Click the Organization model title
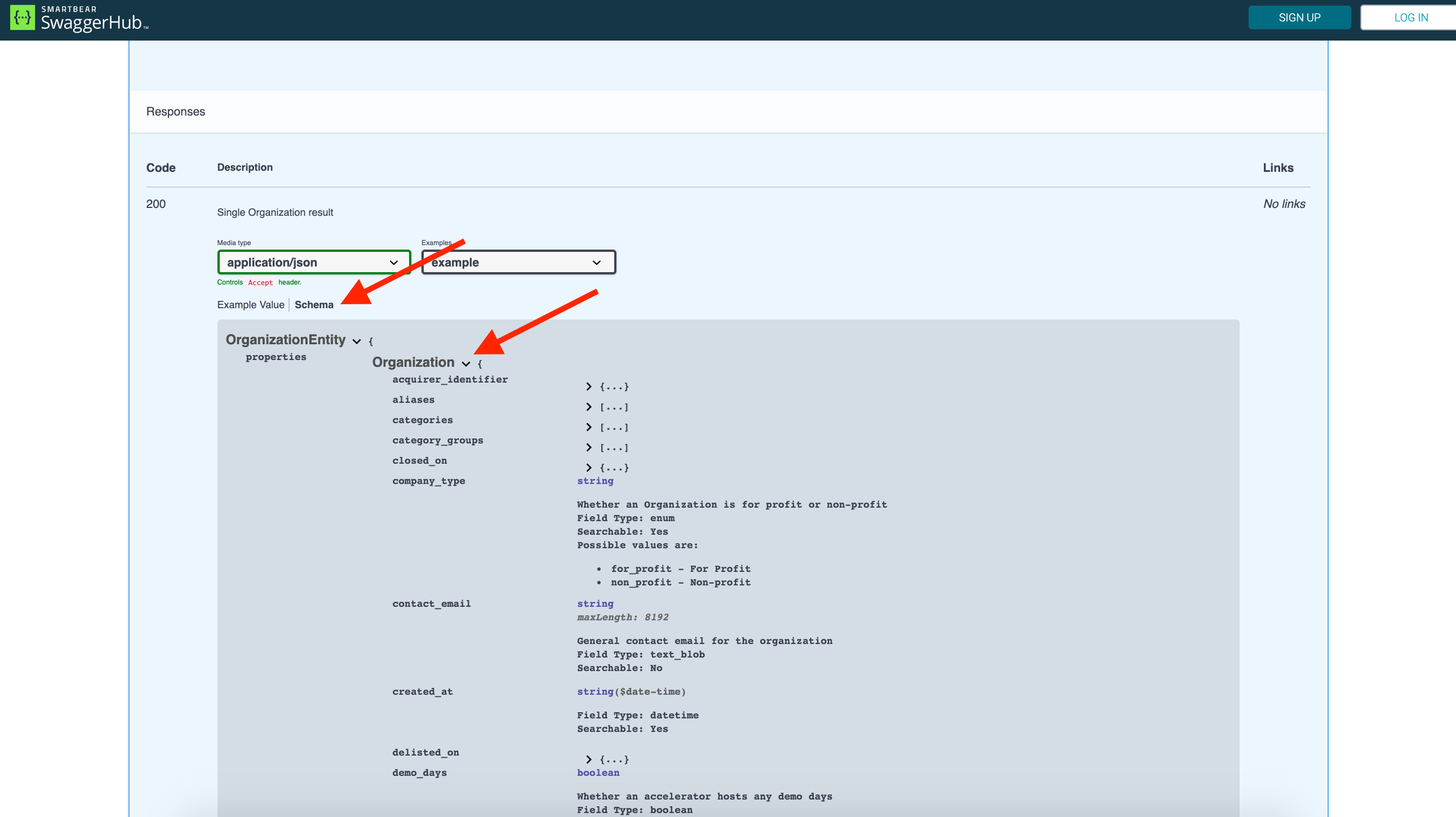 (x=413, y=362)
